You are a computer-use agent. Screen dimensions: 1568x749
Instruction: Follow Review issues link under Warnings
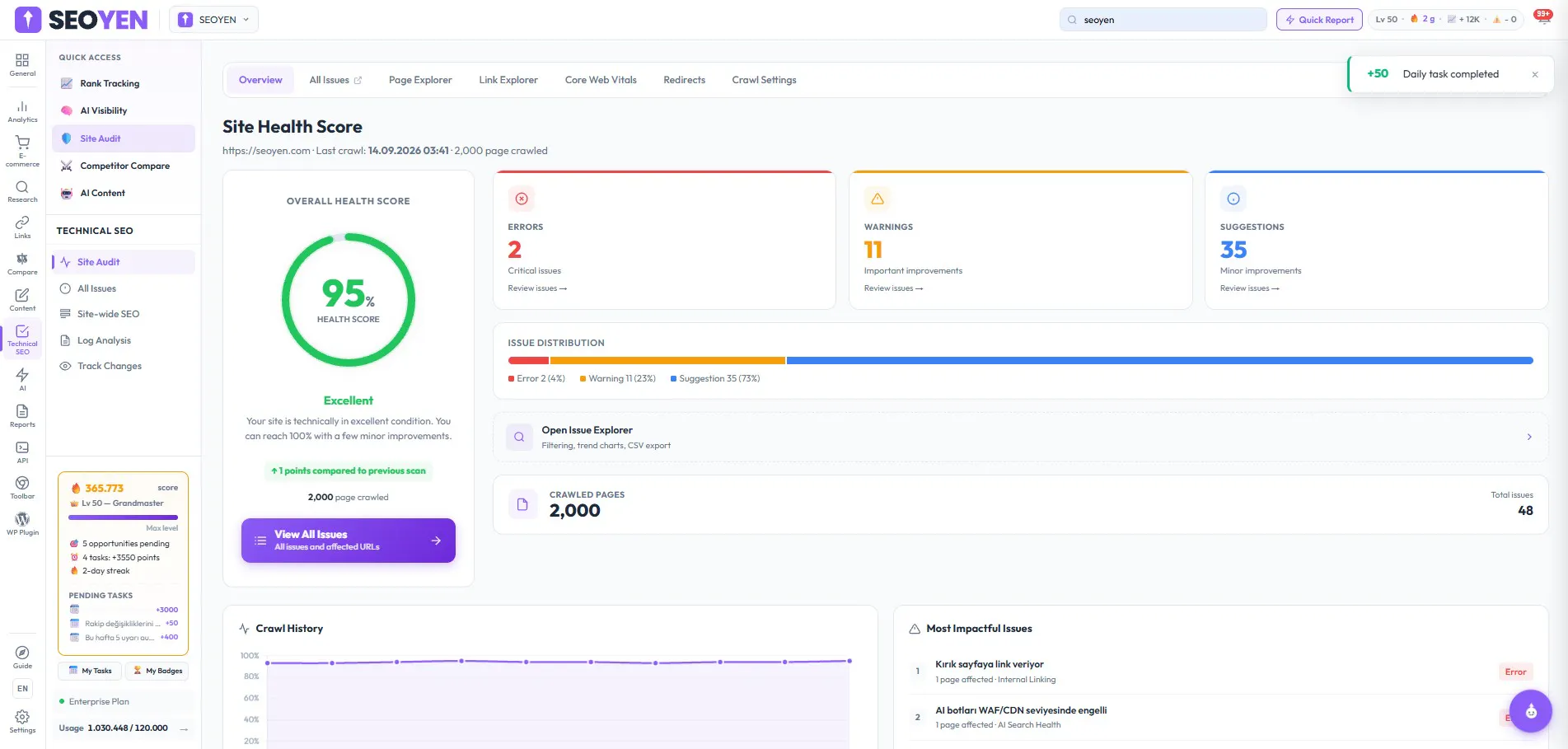[x=893, y=288]
